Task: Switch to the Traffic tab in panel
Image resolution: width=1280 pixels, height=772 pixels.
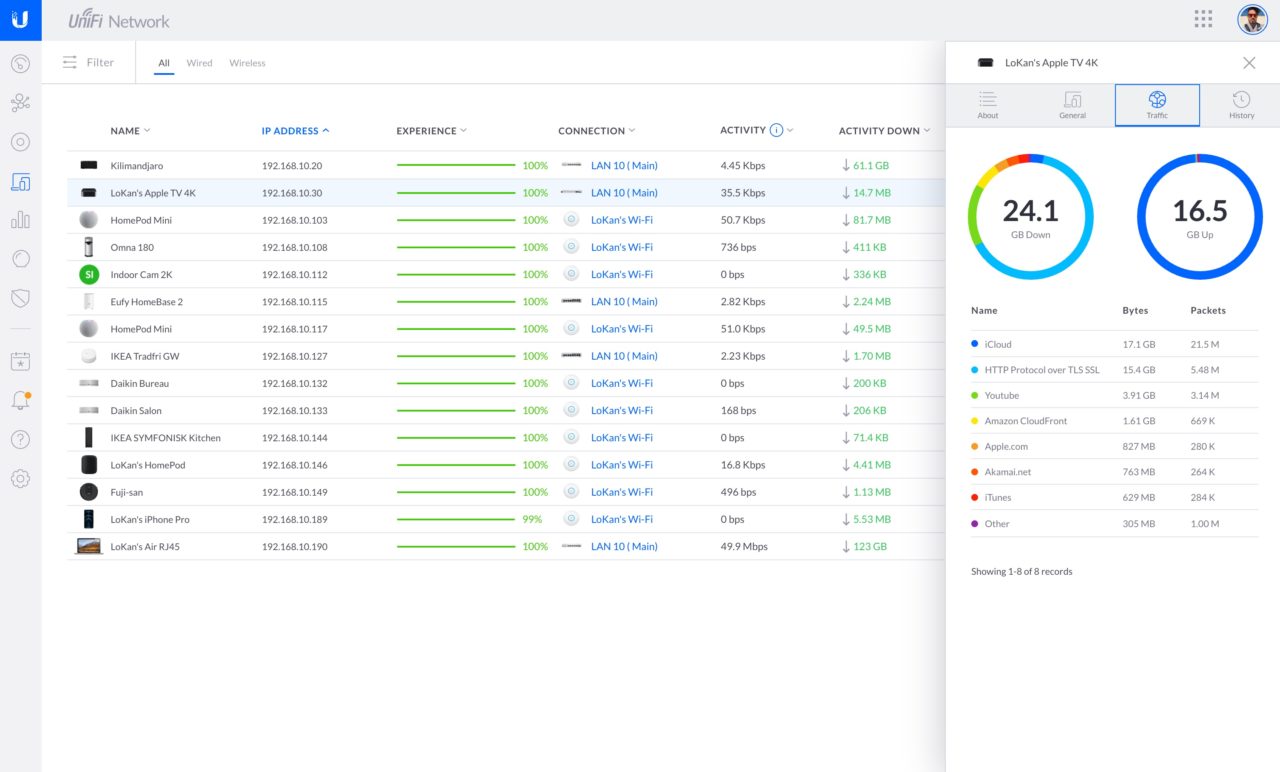Action: [1157, 105]
